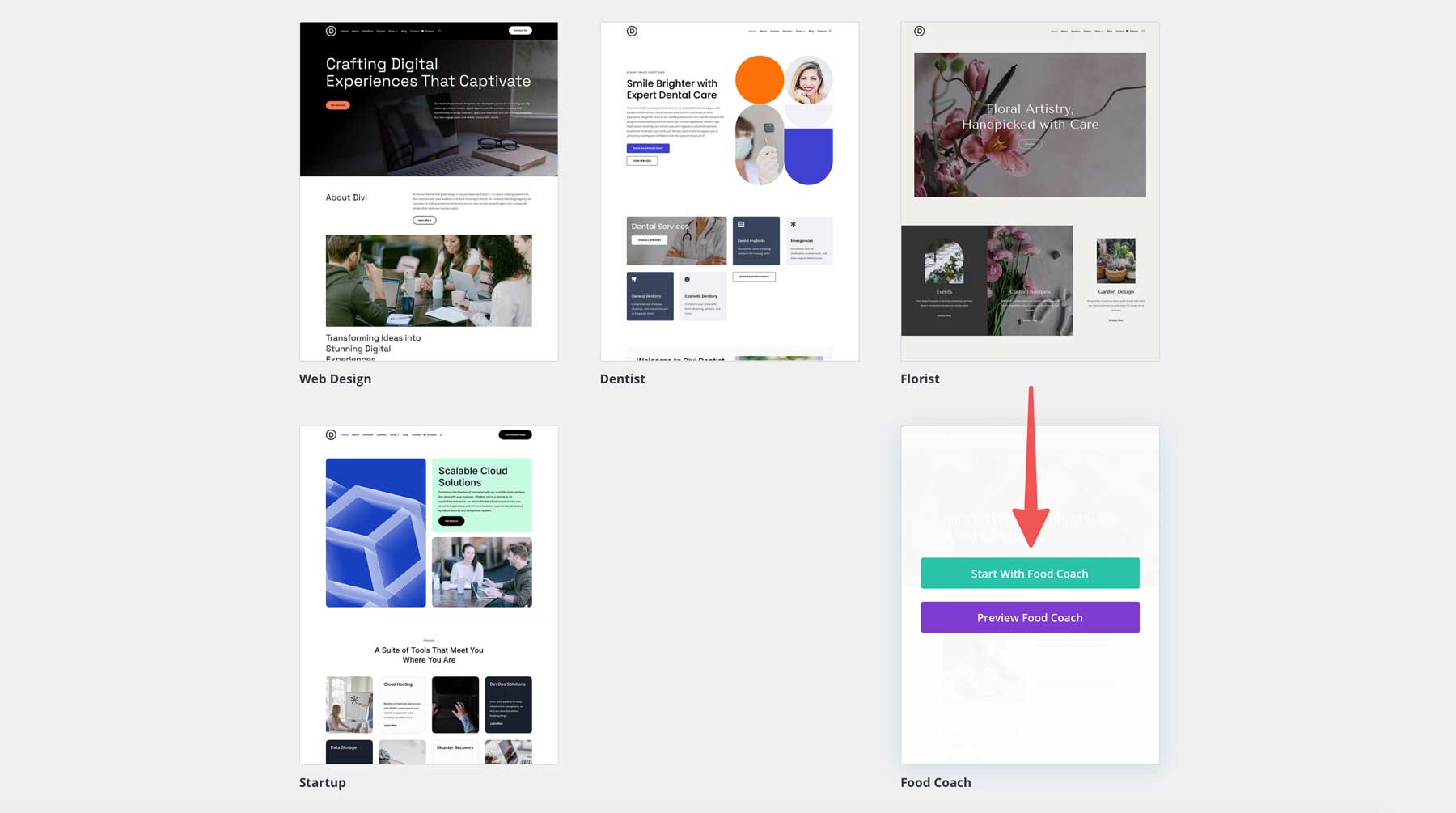Open the Shop dropdown in the Web Design nav
This screenshot has height=813, width=1456.
pos(393,31)
